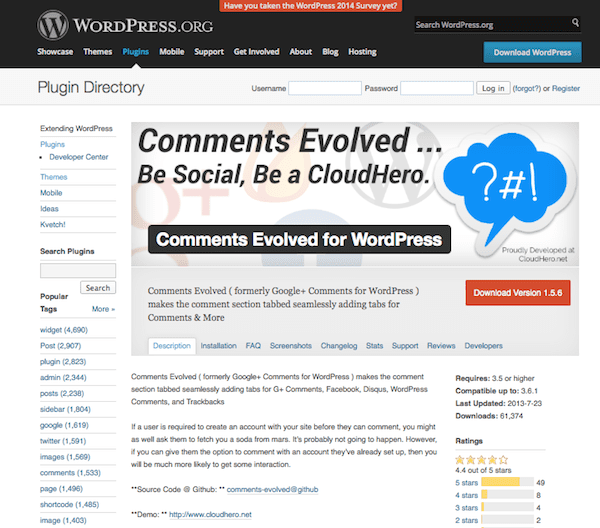Click the Log in button
Screen dimensions: 600x528
(493, 88)
